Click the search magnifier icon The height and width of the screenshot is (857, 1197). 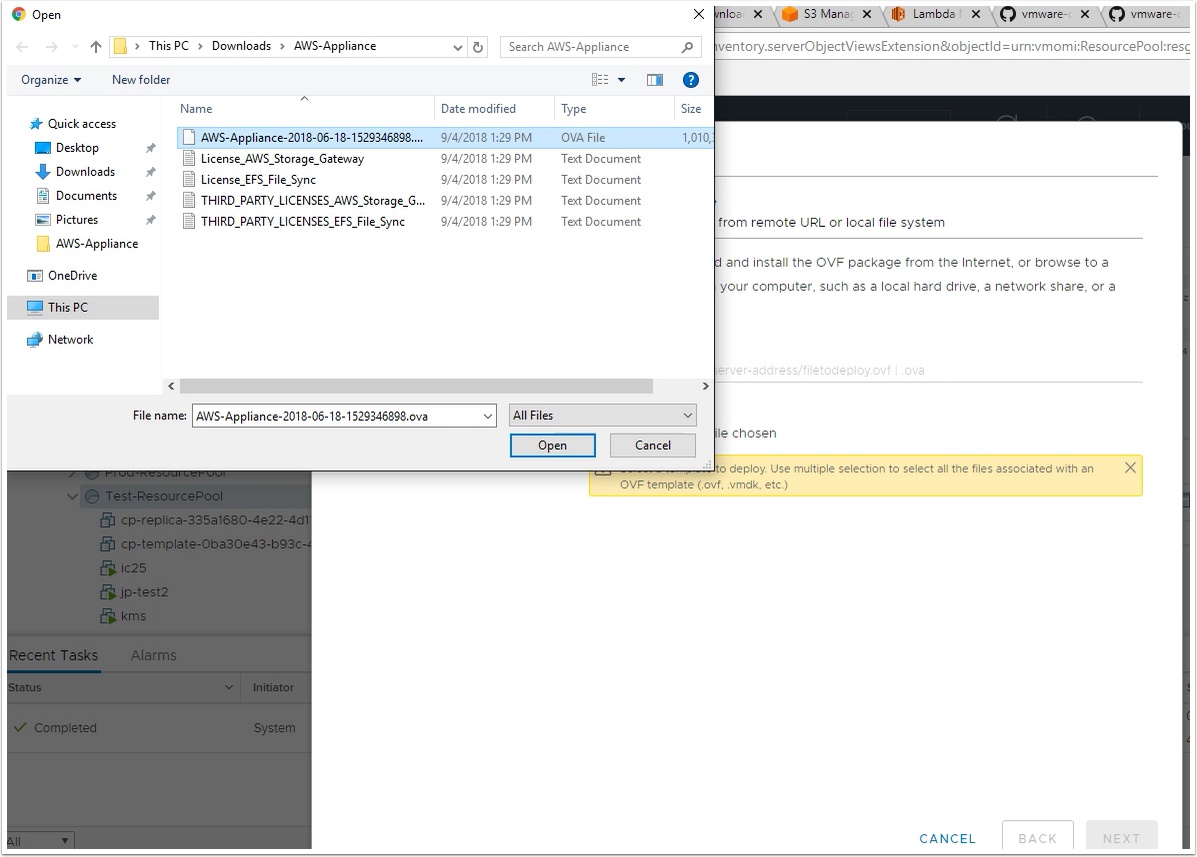[687, 47]
